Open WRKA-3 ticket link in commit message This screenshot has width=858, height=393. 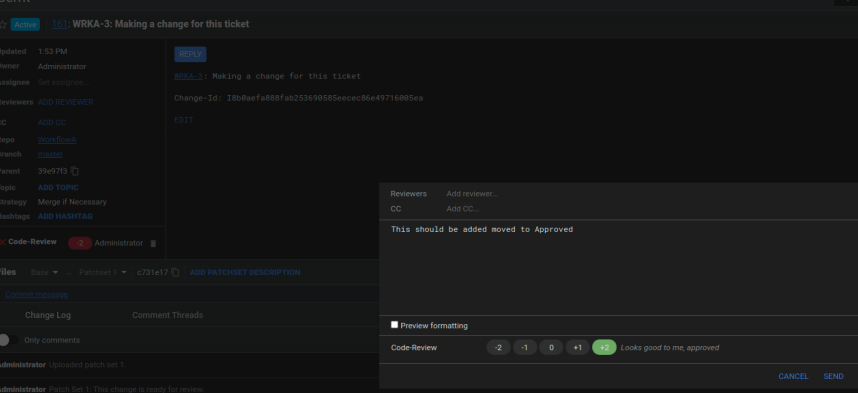tap(188, 76)
